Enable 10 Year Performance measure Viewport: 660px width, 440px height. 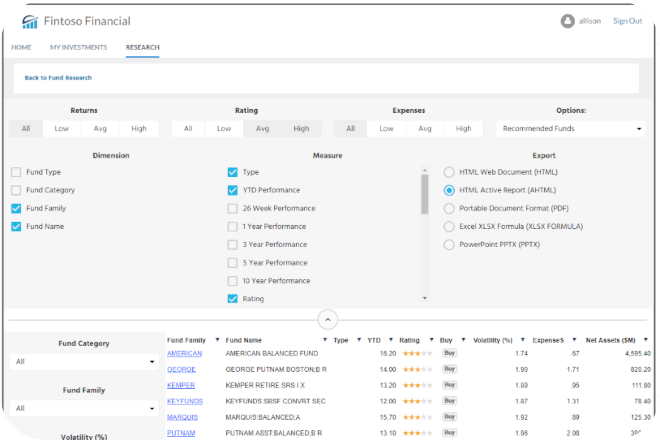coord(232,281)
